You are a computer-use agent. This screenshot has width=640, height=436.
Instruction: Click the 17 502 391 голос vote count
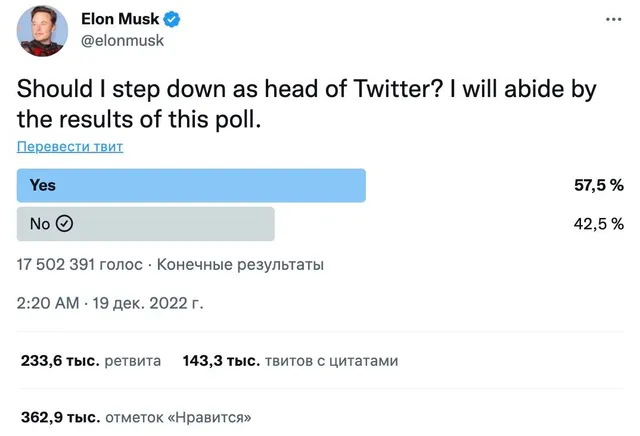tap(80, 265)
